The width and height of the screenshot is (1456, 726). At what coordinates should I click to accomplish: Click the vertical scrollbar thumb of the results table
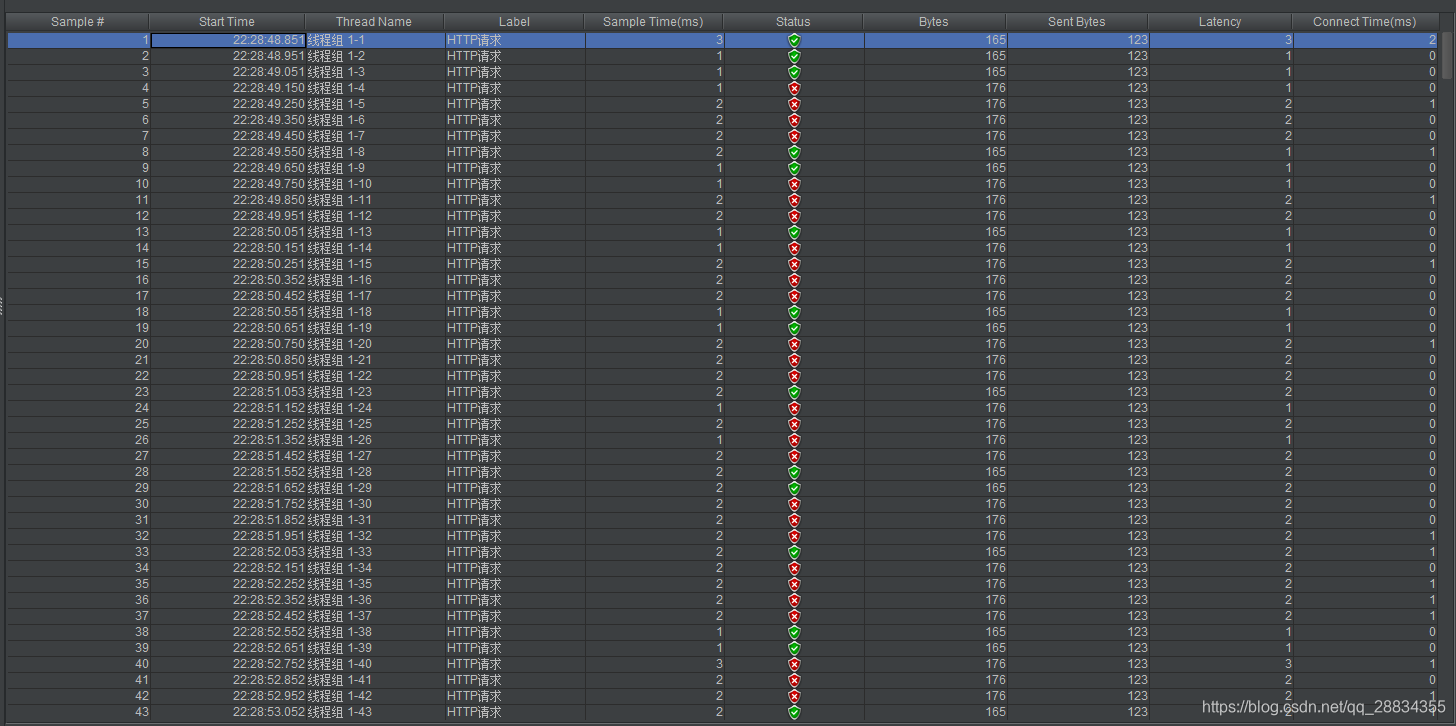[x=1447, y=55]
